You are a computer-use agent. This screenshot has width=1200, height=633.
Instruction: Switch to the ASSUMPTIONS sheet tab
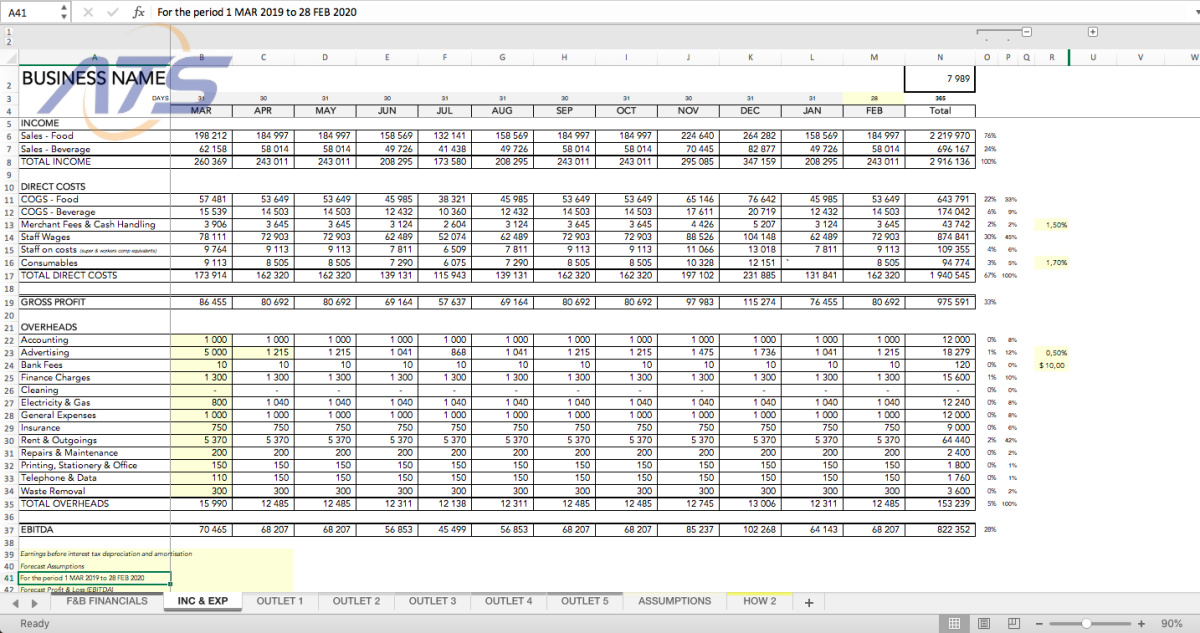[675, 601]
